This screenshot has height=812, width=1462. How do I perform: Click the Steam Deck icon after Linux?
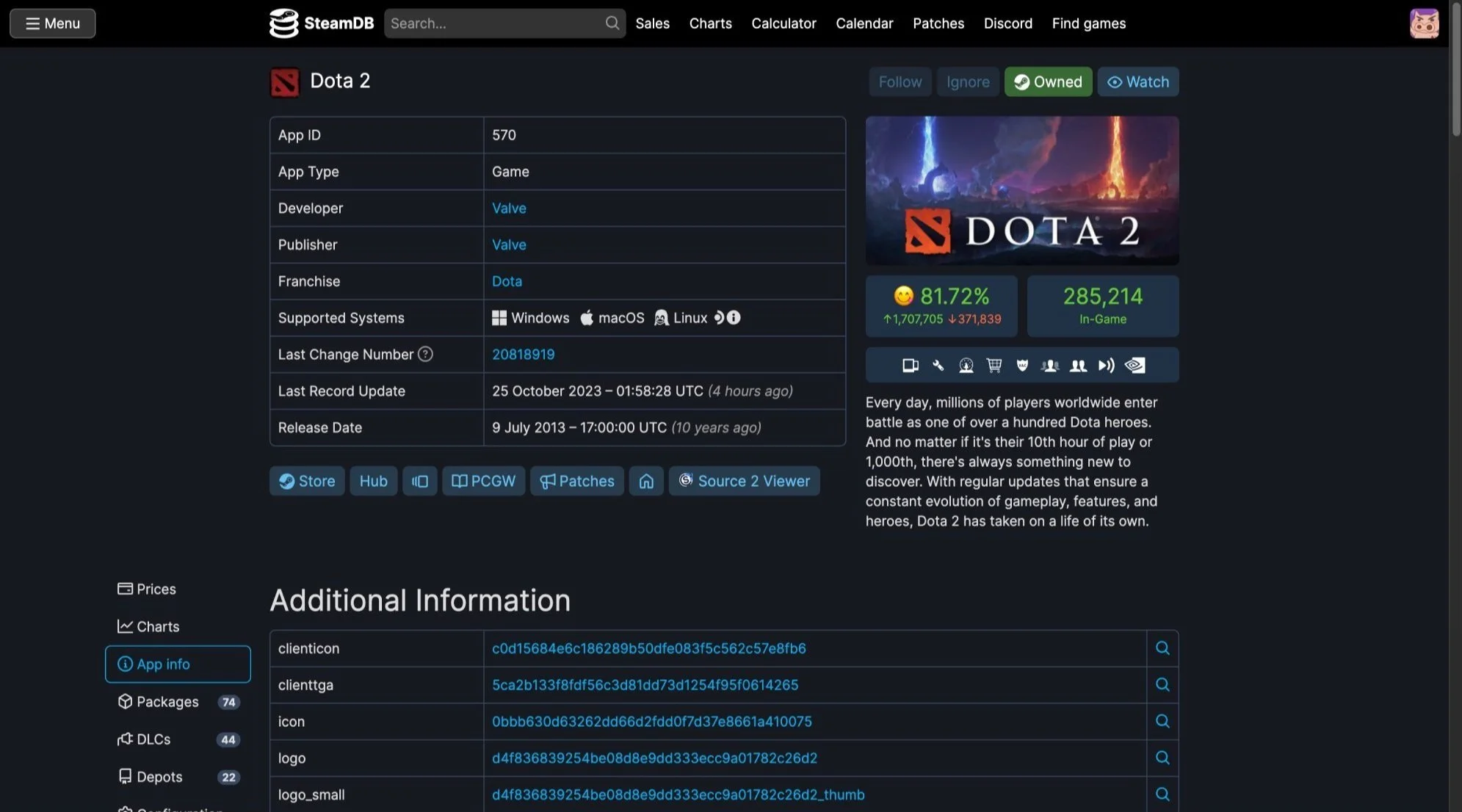pyautogui.click(x=720, y=318)
